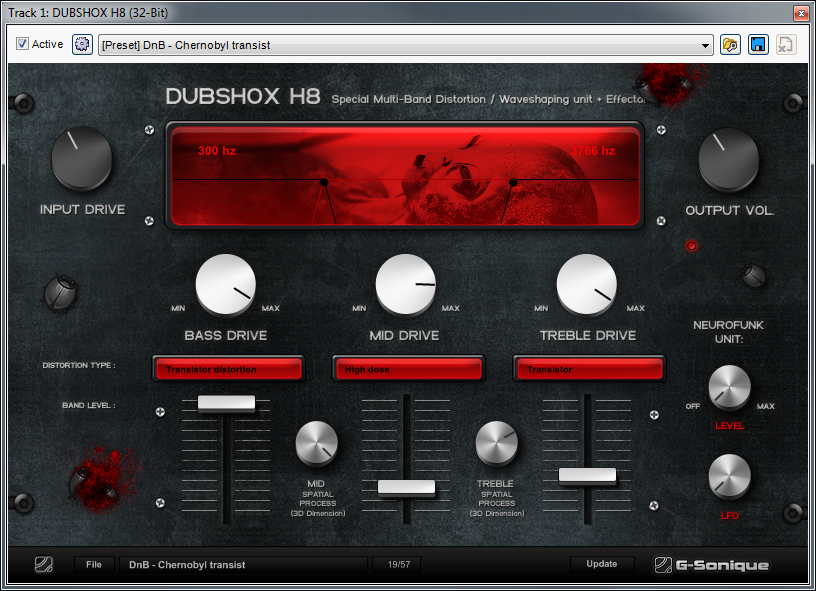The height and width of the screenshot is (591, 816).
Task: Open the Transistor treble distortion selector
Action: 589,369
